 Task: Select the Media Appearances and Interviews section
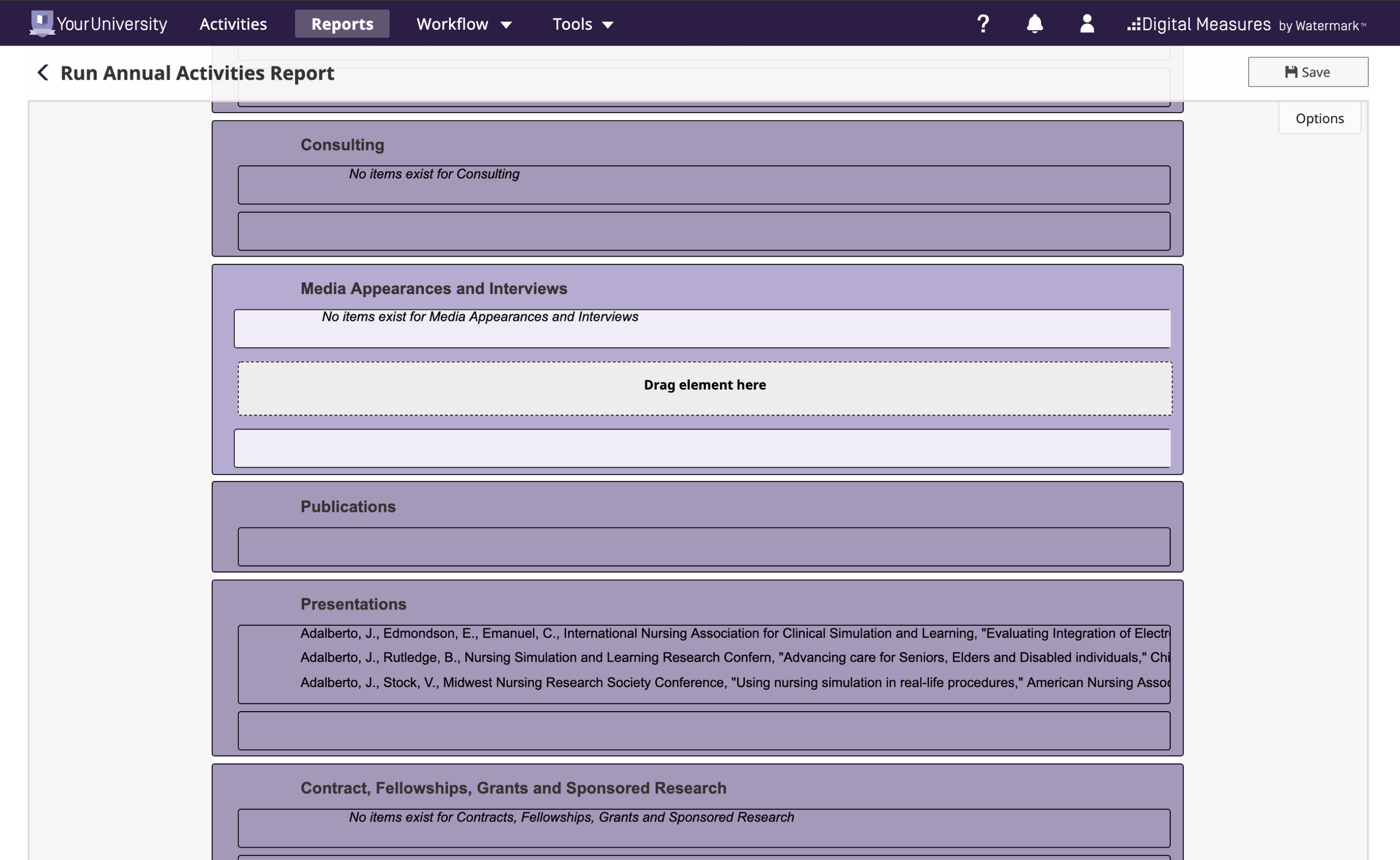pyautogui.click(x=433, y=288)
